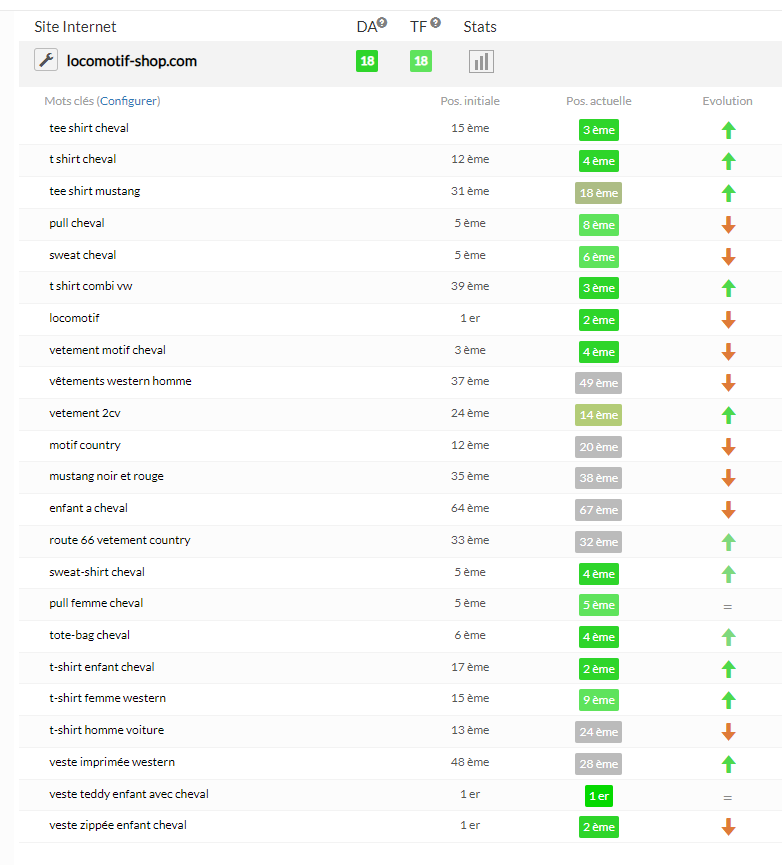The width and height of the screenshot is (782, 865).
Task: Click the green up arrow for tee shirt cheval
Action: (728, 130)
